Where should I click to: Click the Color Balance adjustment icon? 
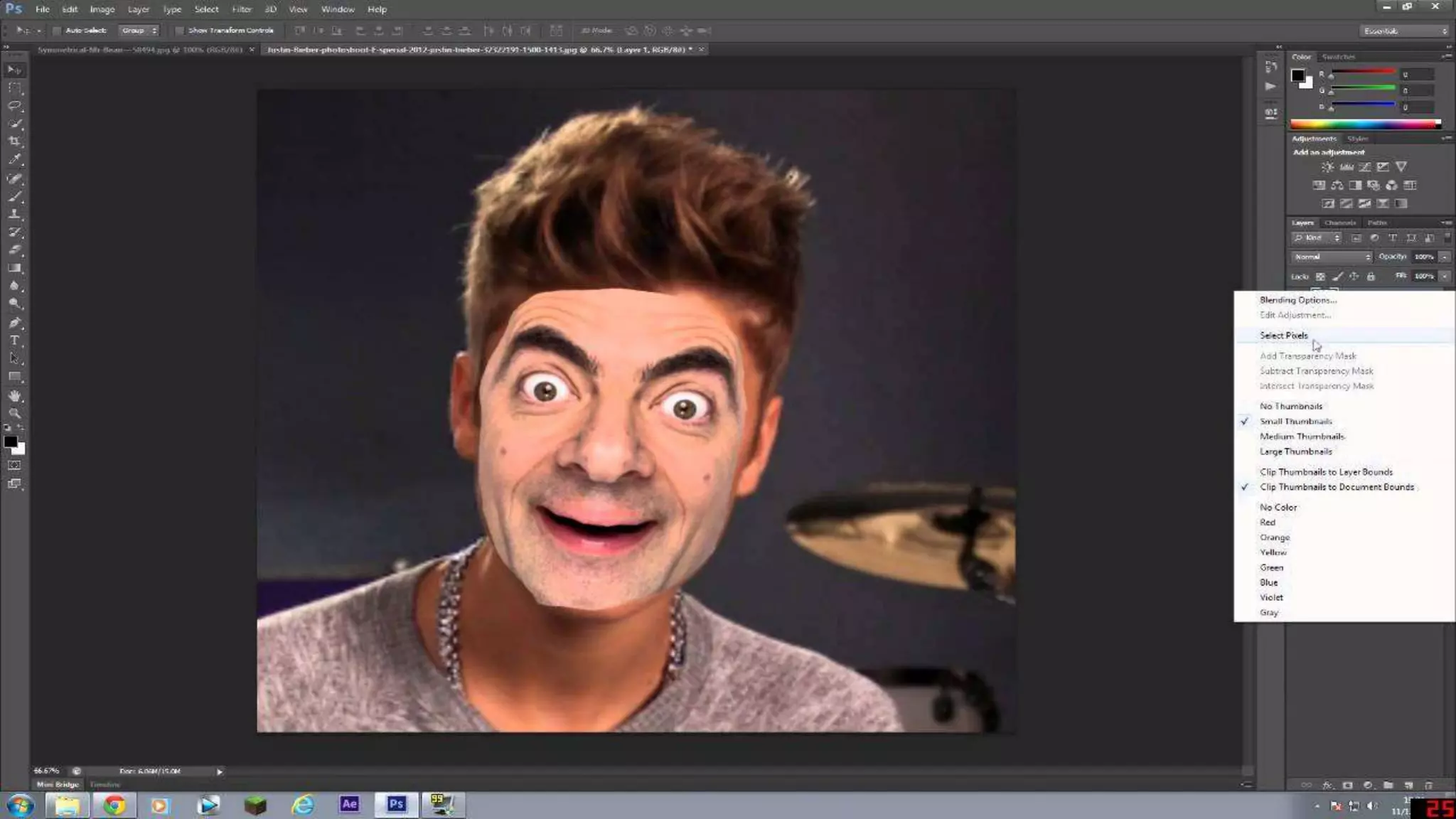(1337, 186)
